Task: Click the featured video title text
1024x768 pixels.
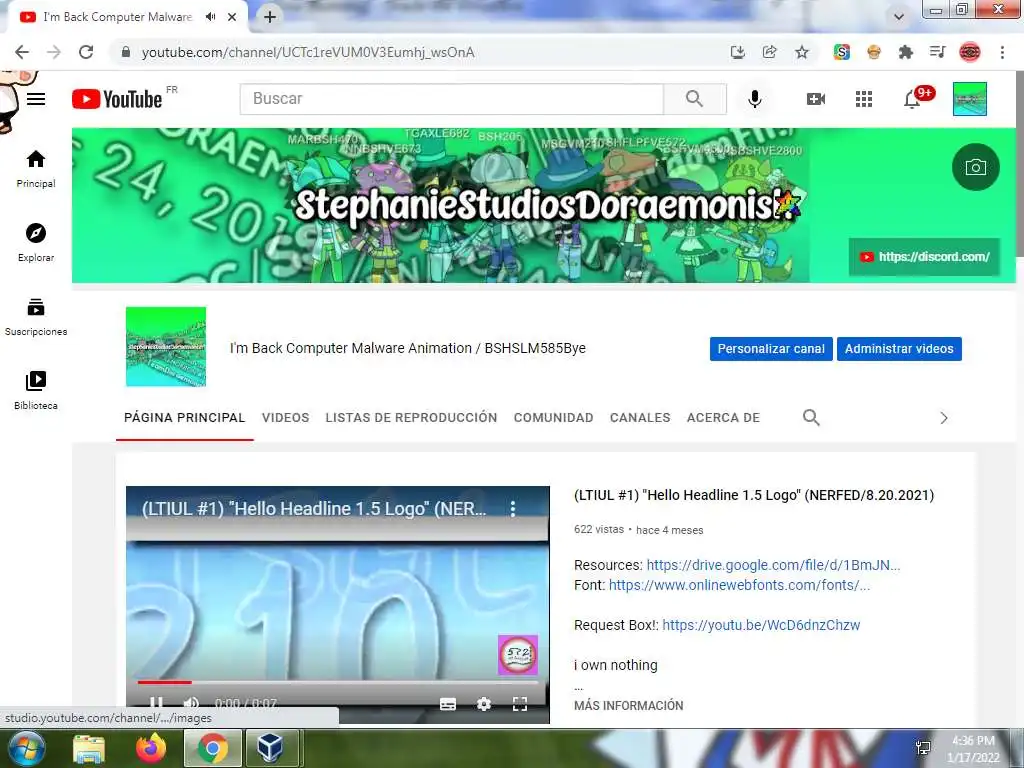Action: (754, 495)
